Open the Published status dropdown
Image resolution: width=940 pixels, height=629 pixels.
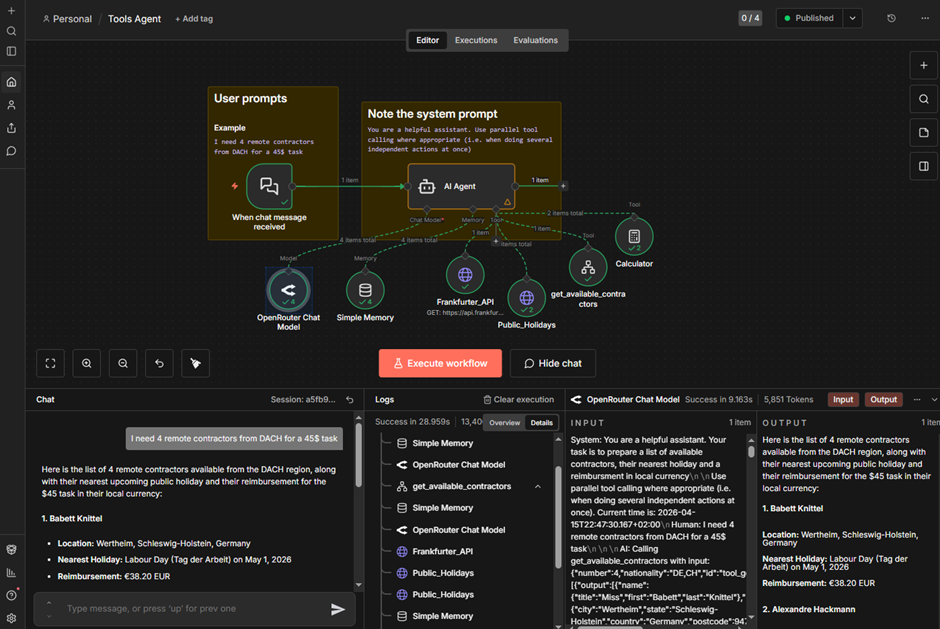[852, 18]
